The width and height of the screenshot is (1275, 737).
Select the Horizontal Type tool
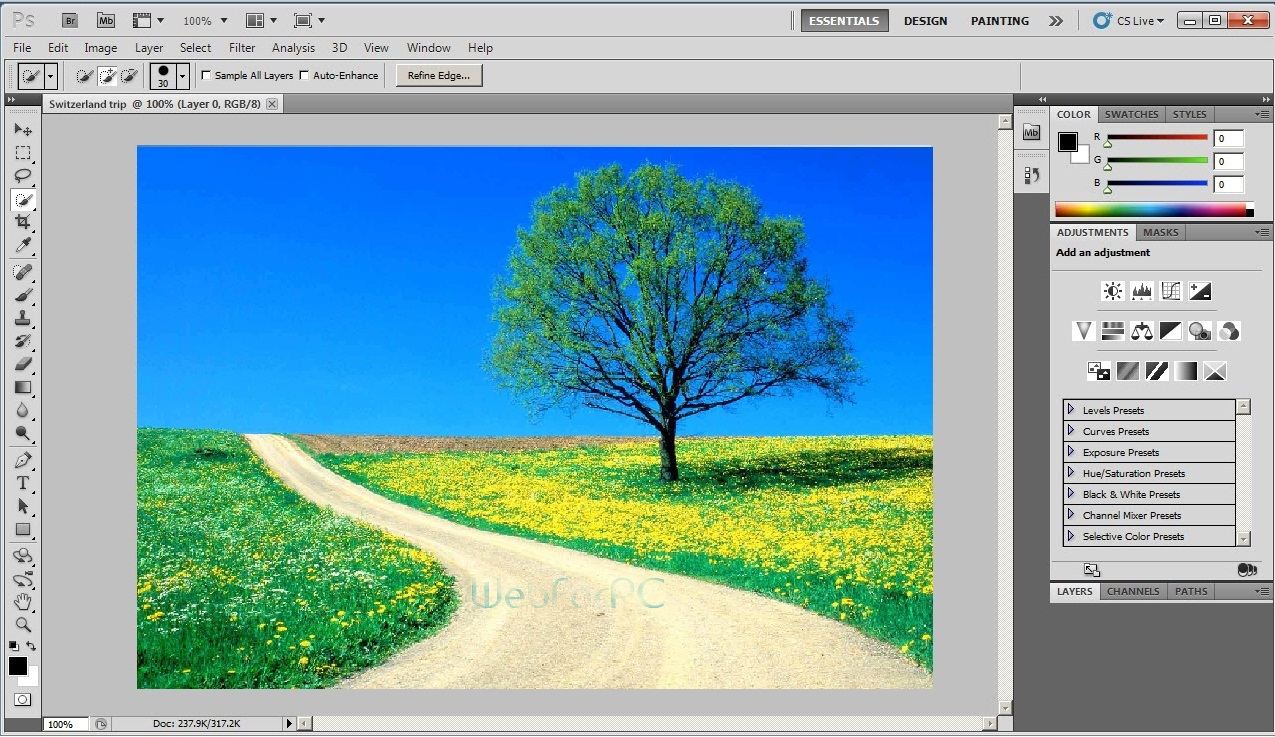(x=24, y=481)
